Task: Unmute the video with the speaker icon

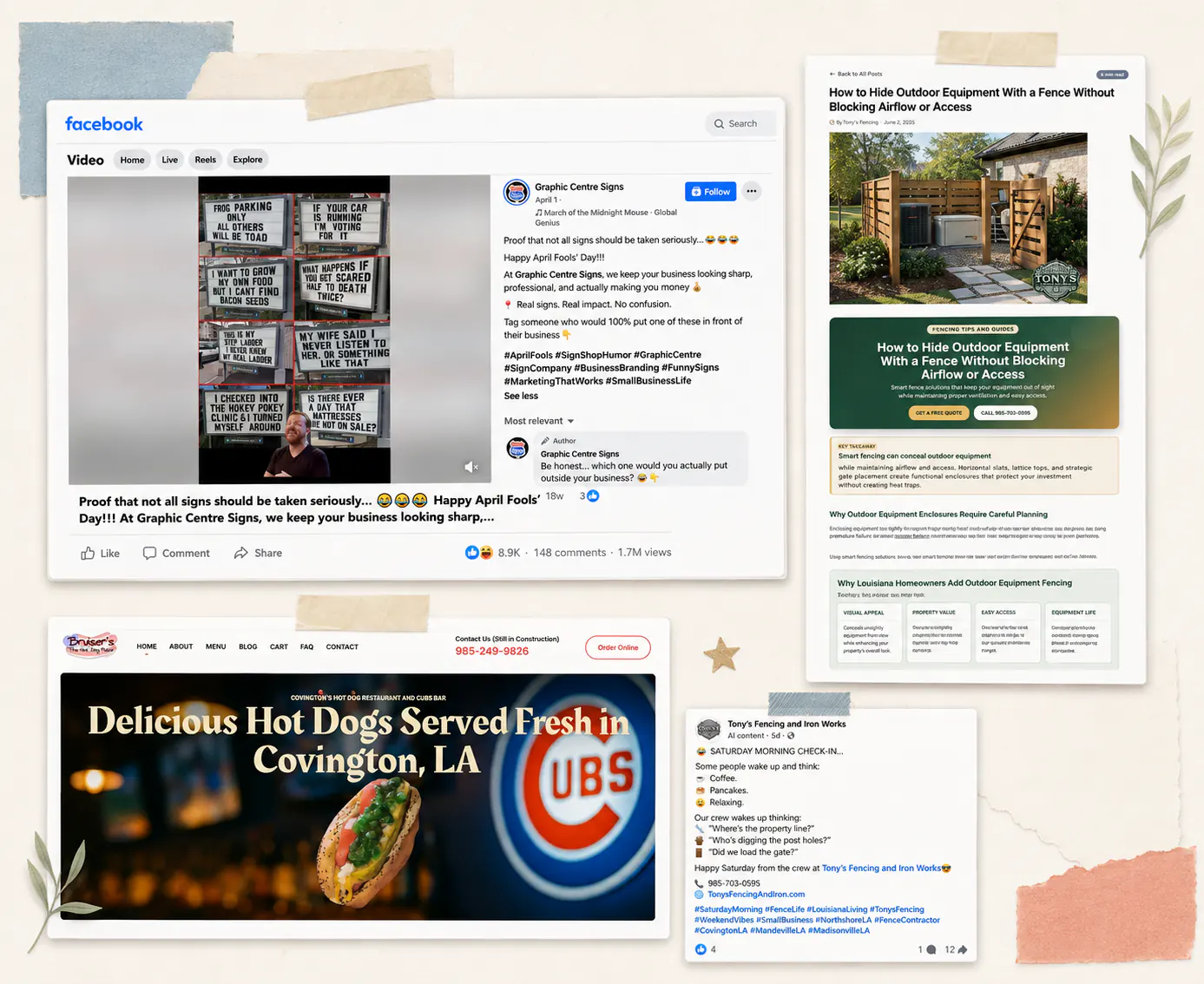Action: (x=471, y=467)
